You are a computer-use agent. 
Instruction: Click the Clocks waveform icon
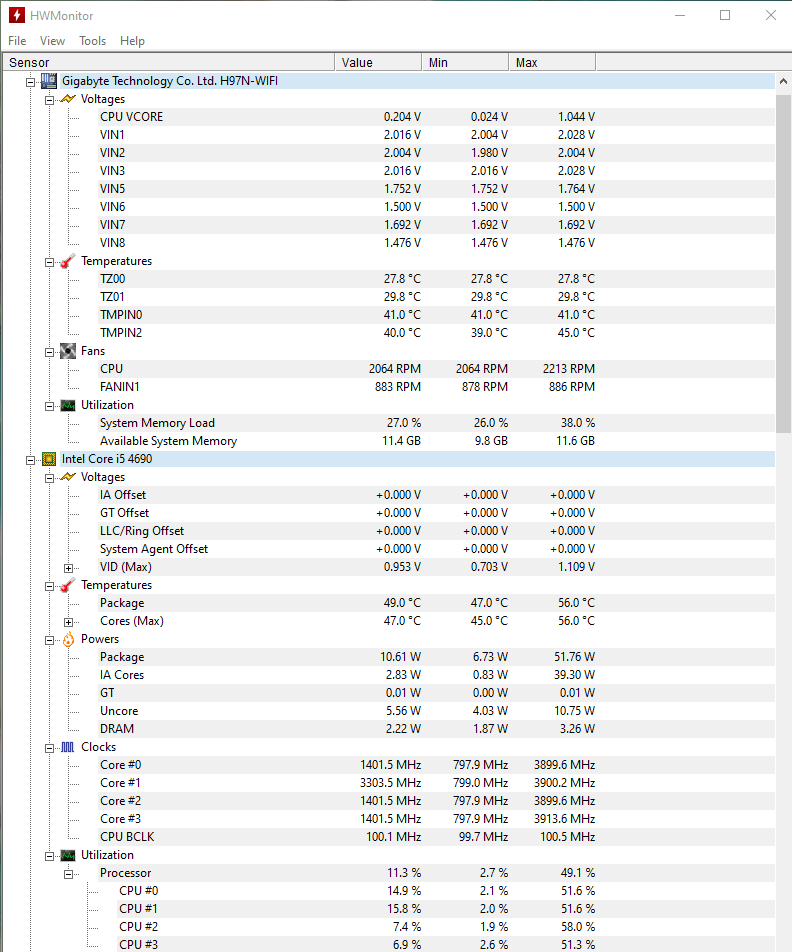pos(68,747)
